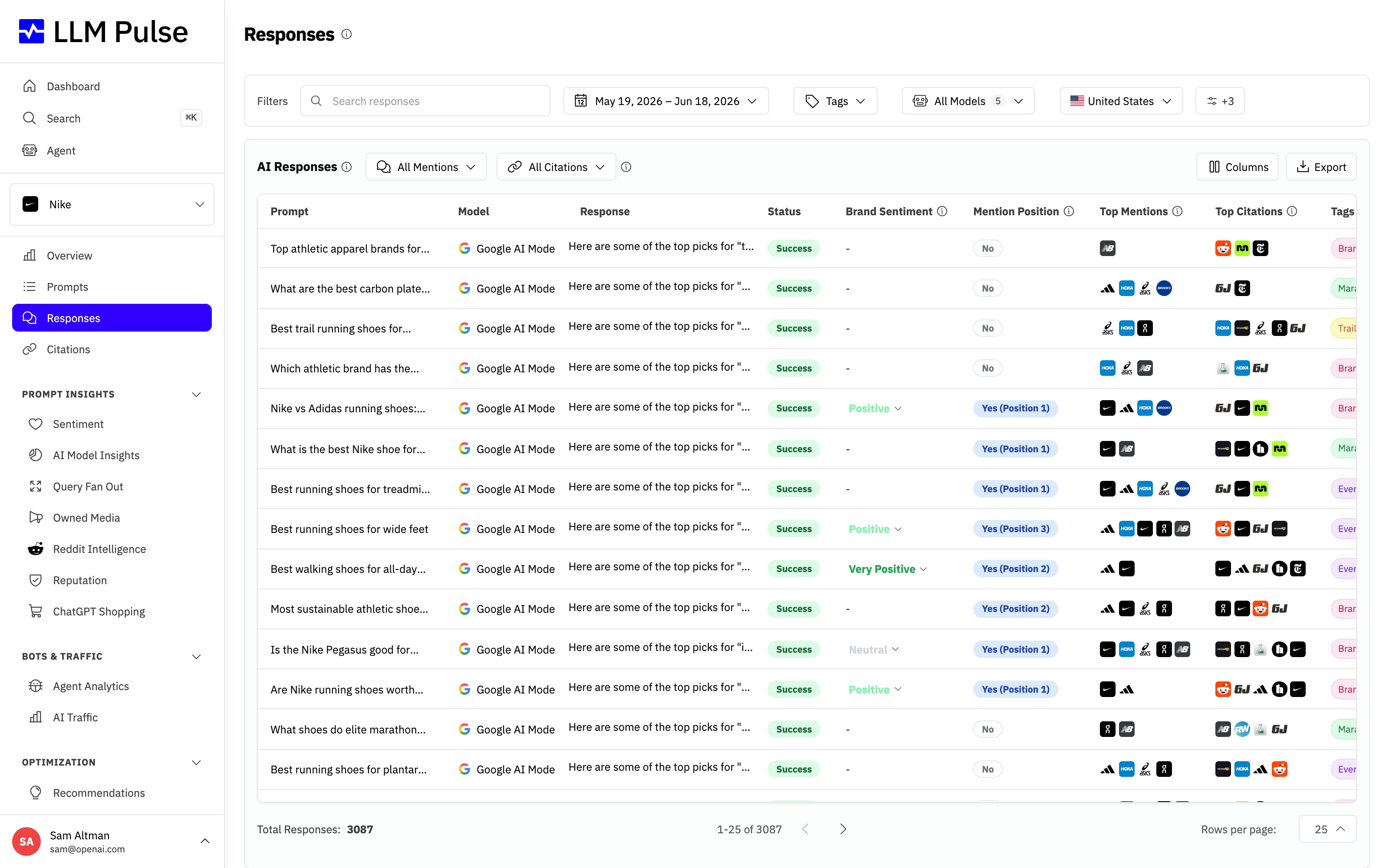Click the ChatGPT Shopping cart icon
The height and width of the screenshot is (868, 1389).
tap(36, 612)
